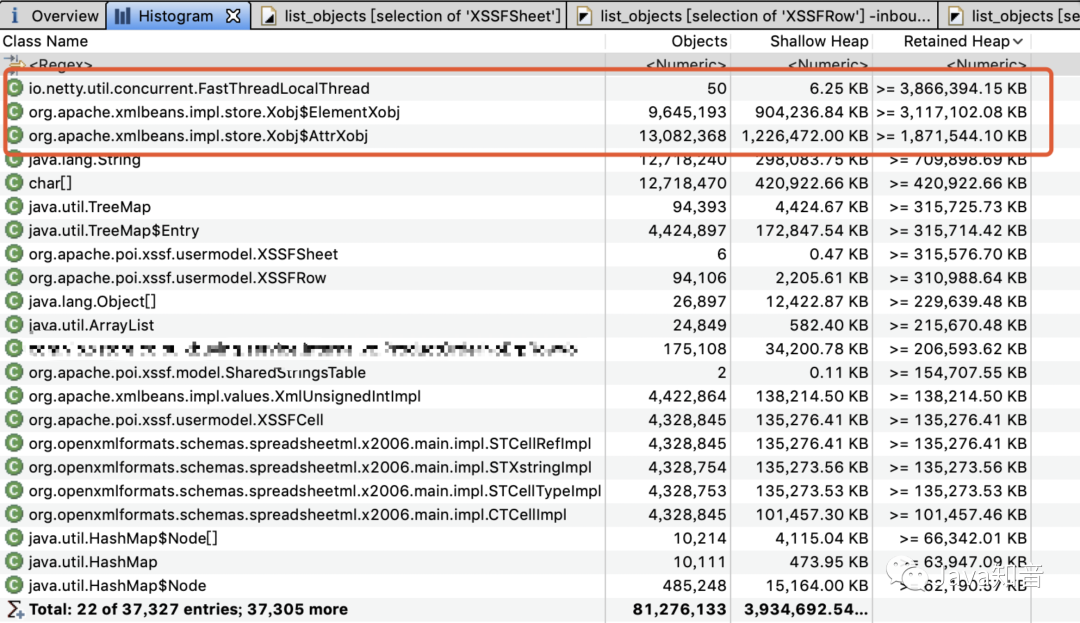Open list_objects selection of 'XSSFSheet' tab
1080x623 pixels.
409,15
